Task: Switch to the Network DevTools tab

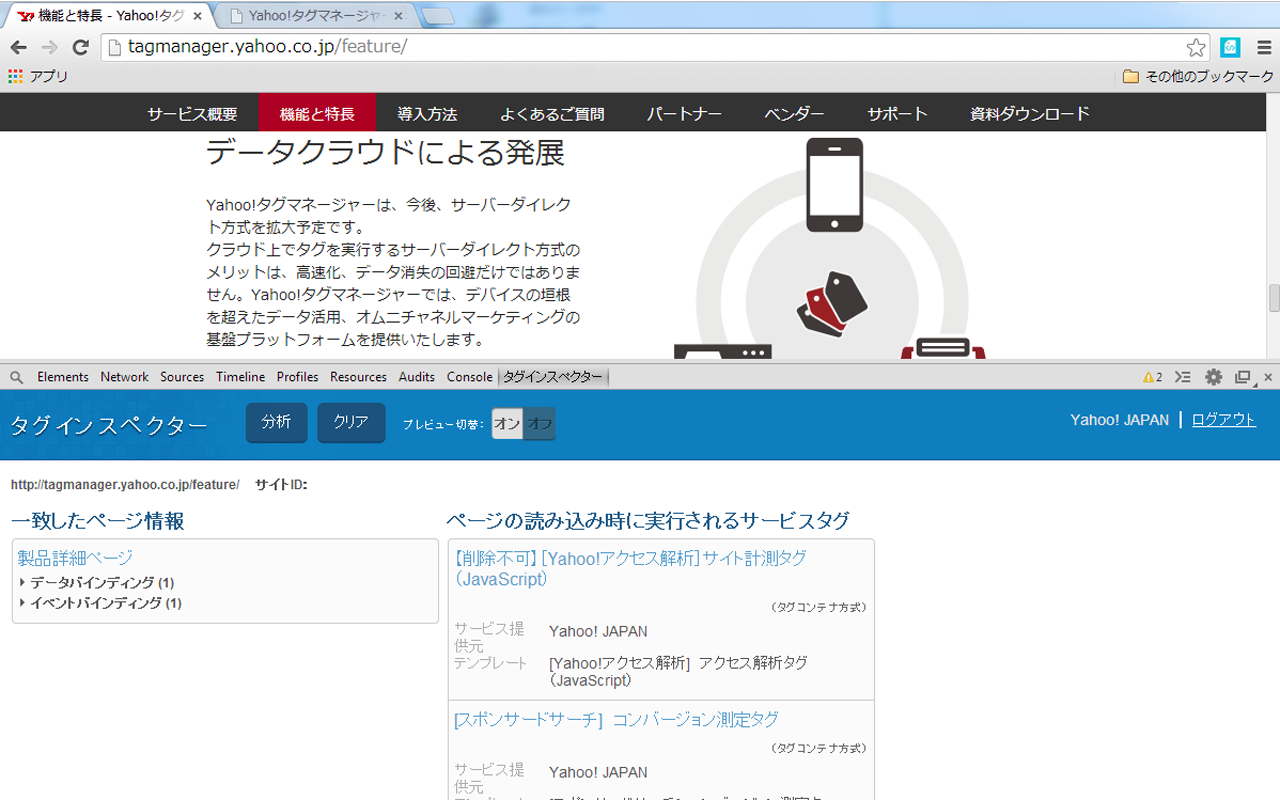Action: (x=124, y=377)
